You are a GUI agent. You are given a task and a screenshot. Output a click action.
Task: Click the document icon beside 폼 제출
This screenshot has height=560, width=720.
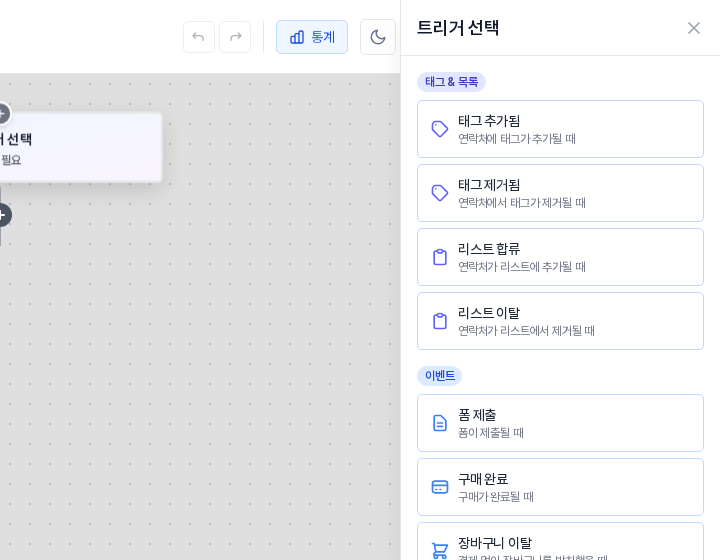[x=440, y=423]
